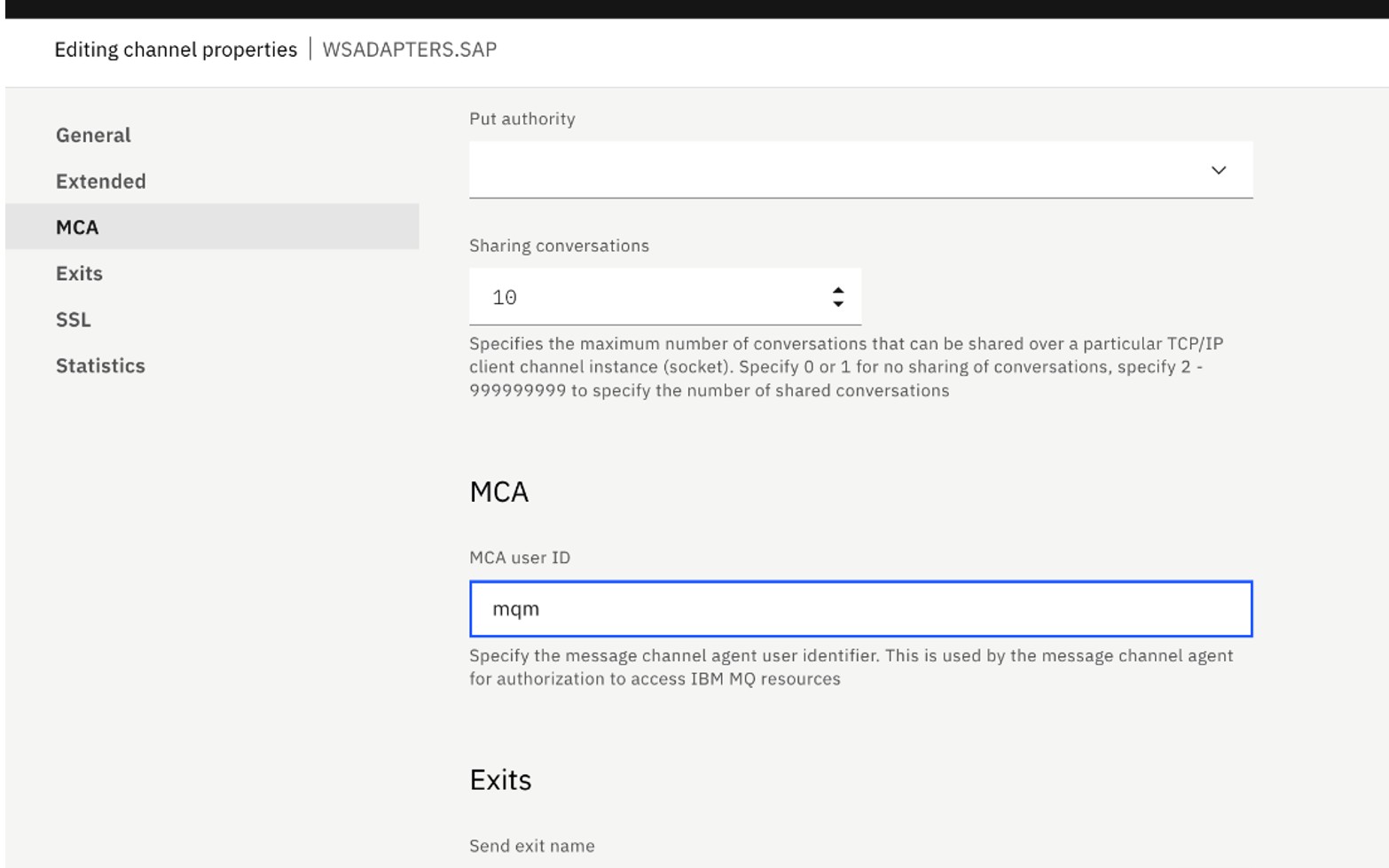
Task: Increase Sharing conversations with up arrow
Action: 838,290
